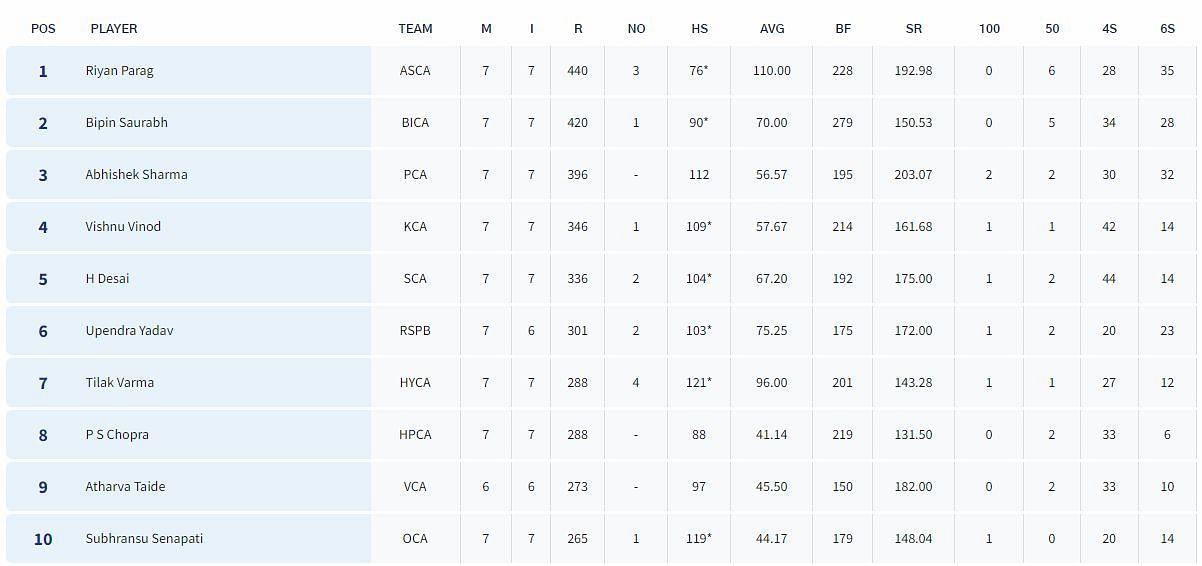1202x566 pixels.
Task: Sort by the 6S column header
Action: pos(1167,29)
